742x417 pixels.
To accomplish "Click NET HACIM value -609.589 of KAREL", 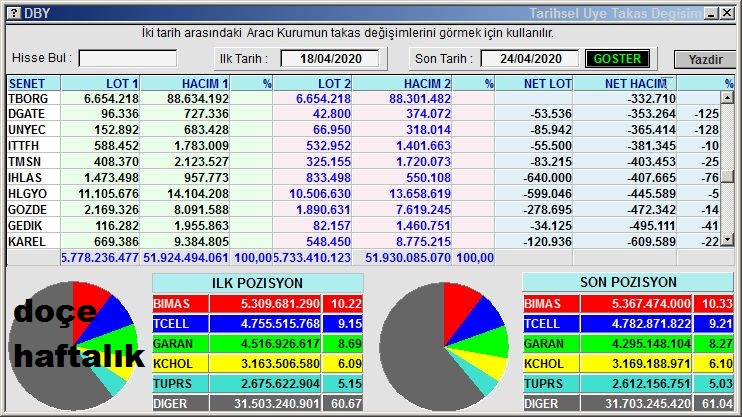I will coord(652,241).
